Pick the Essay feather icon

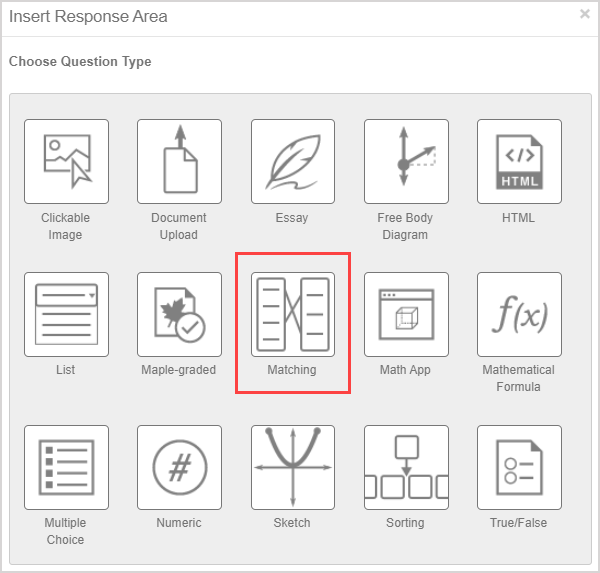click(x=292, y=162)
